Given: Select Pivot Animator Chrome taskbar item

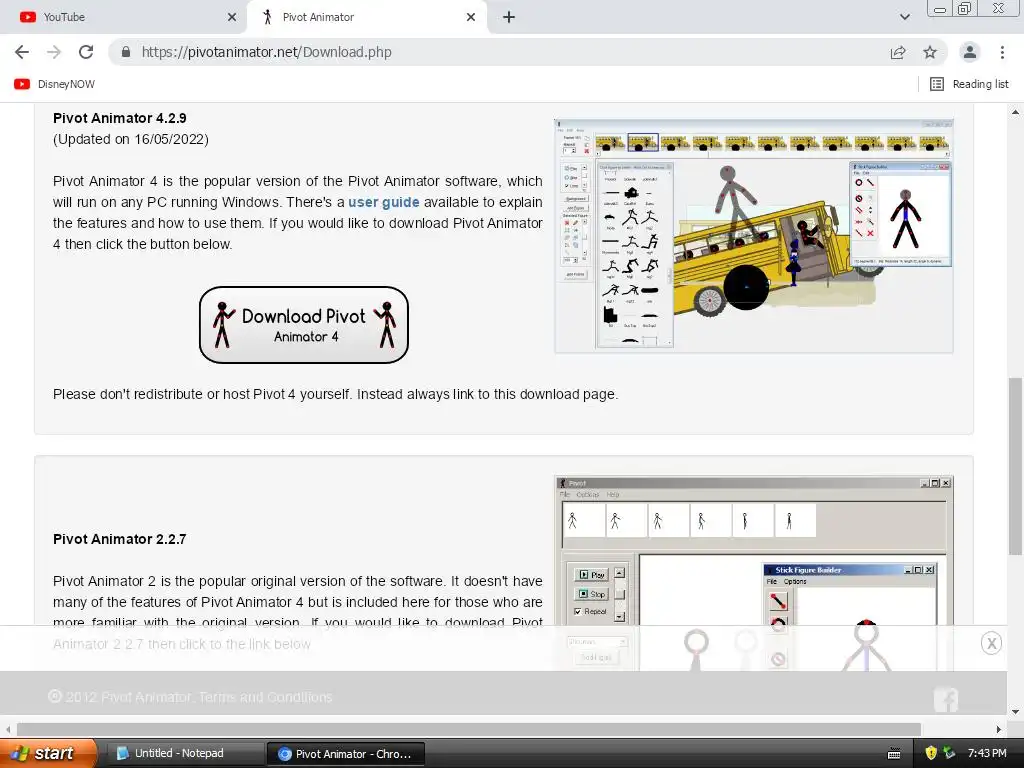Looking at the screenshot, I should tap(345, 754).
